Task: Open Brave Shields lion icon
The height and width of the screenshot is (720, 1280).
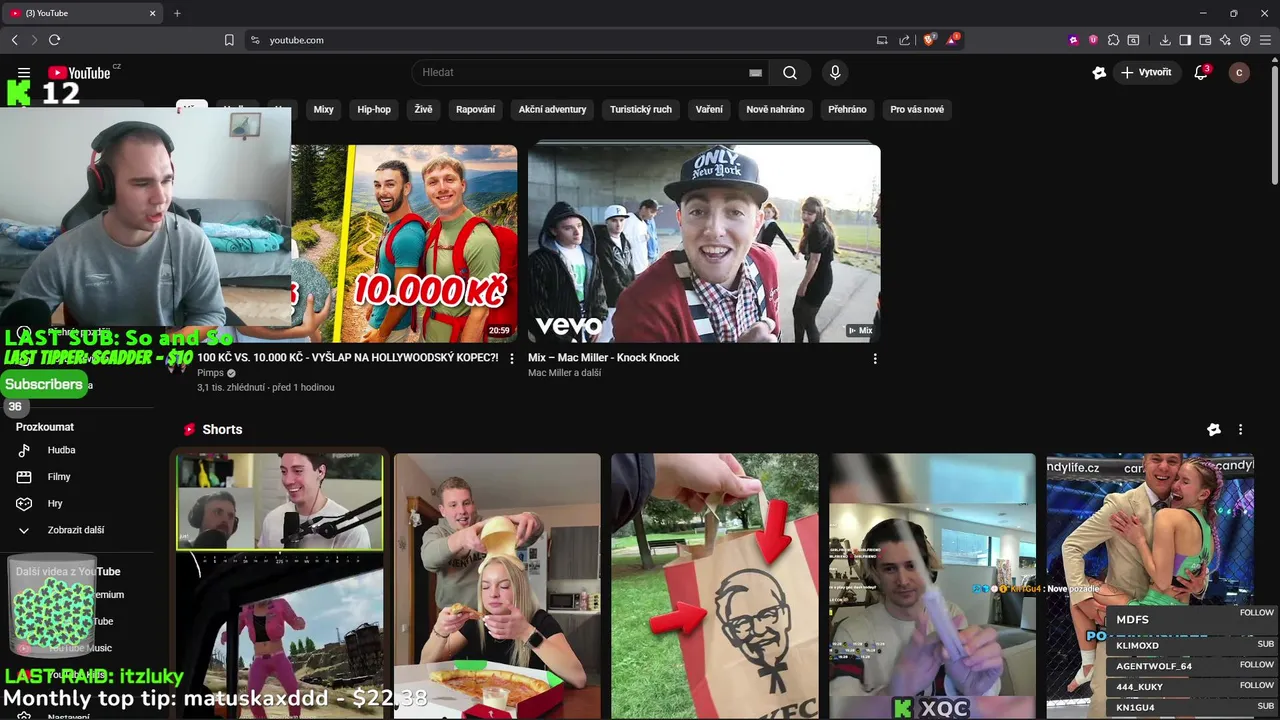Action: (x=929, y=40)
